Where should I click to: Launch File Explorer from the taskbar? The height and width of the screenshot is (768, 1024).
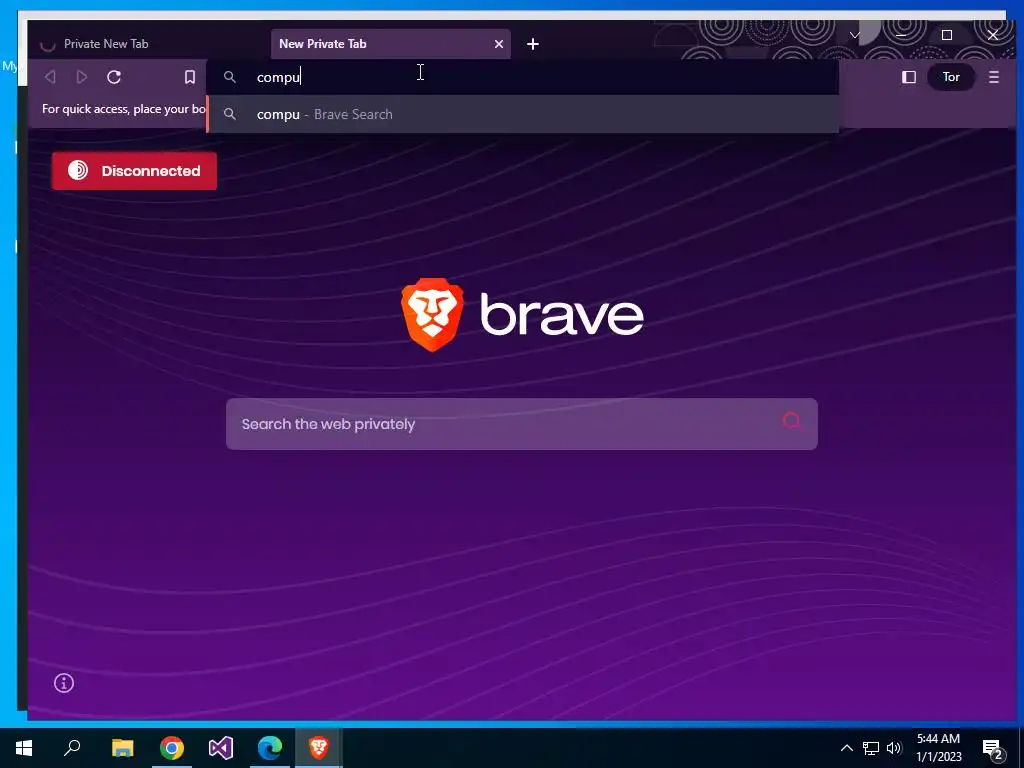pos(122,748)
